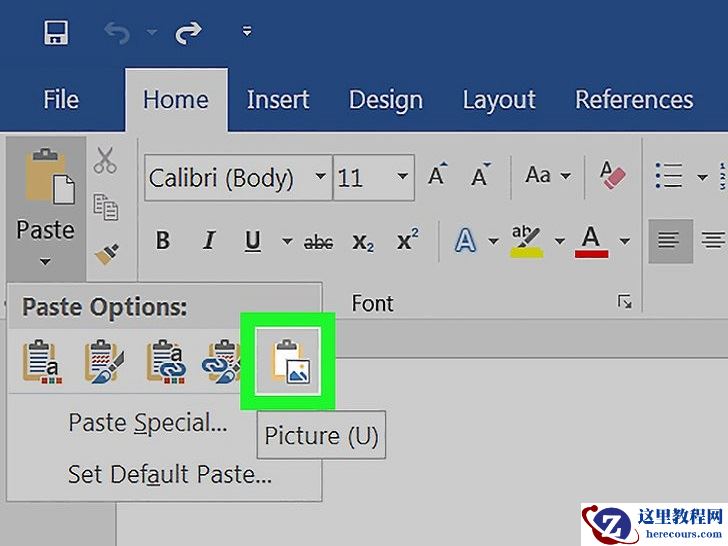Viewport: 728px width, 546px height.
Task: Open the Font dialog launcher
Action: pos(625,302)
